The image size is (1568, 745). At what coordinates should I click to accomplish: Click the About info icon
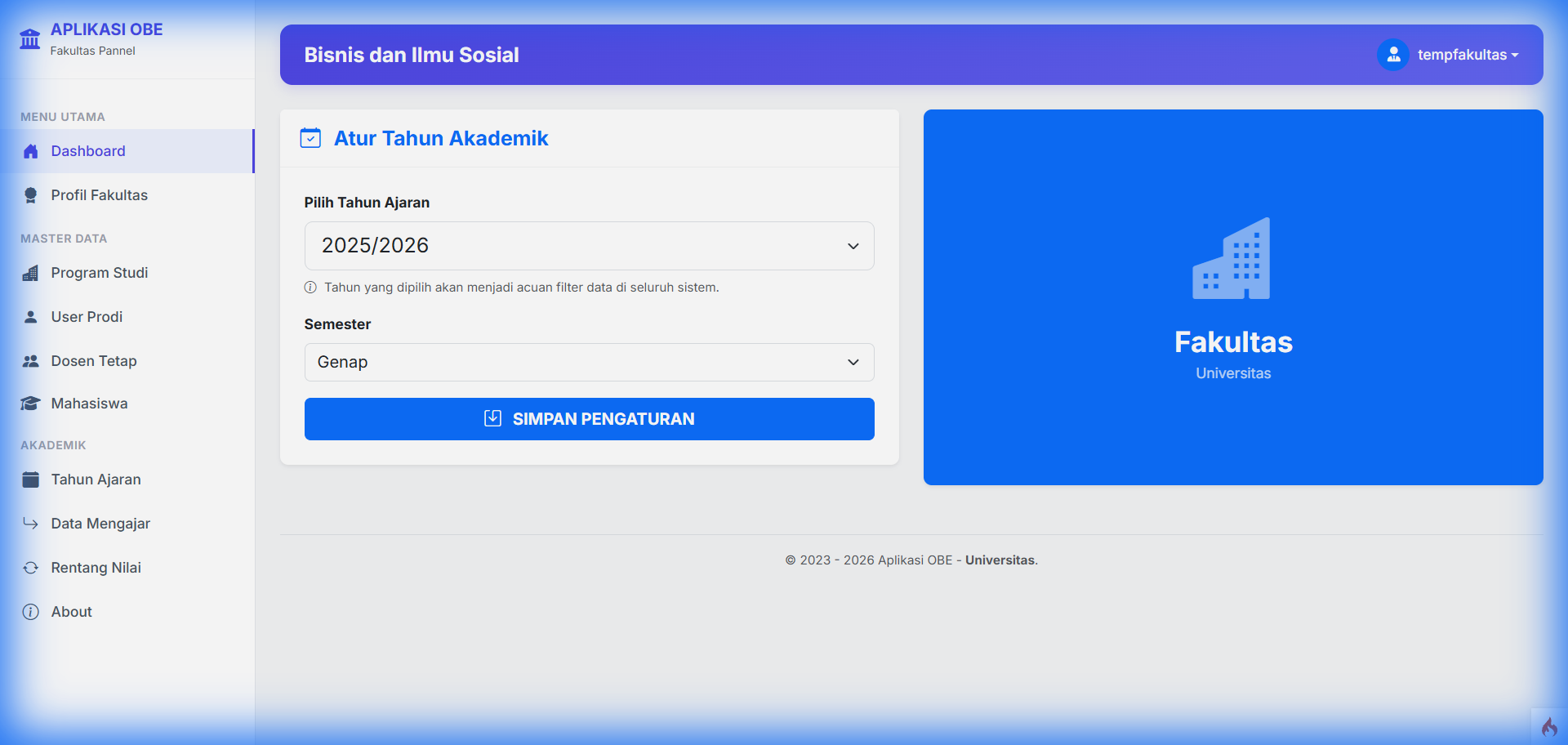(x=31, y=612)
